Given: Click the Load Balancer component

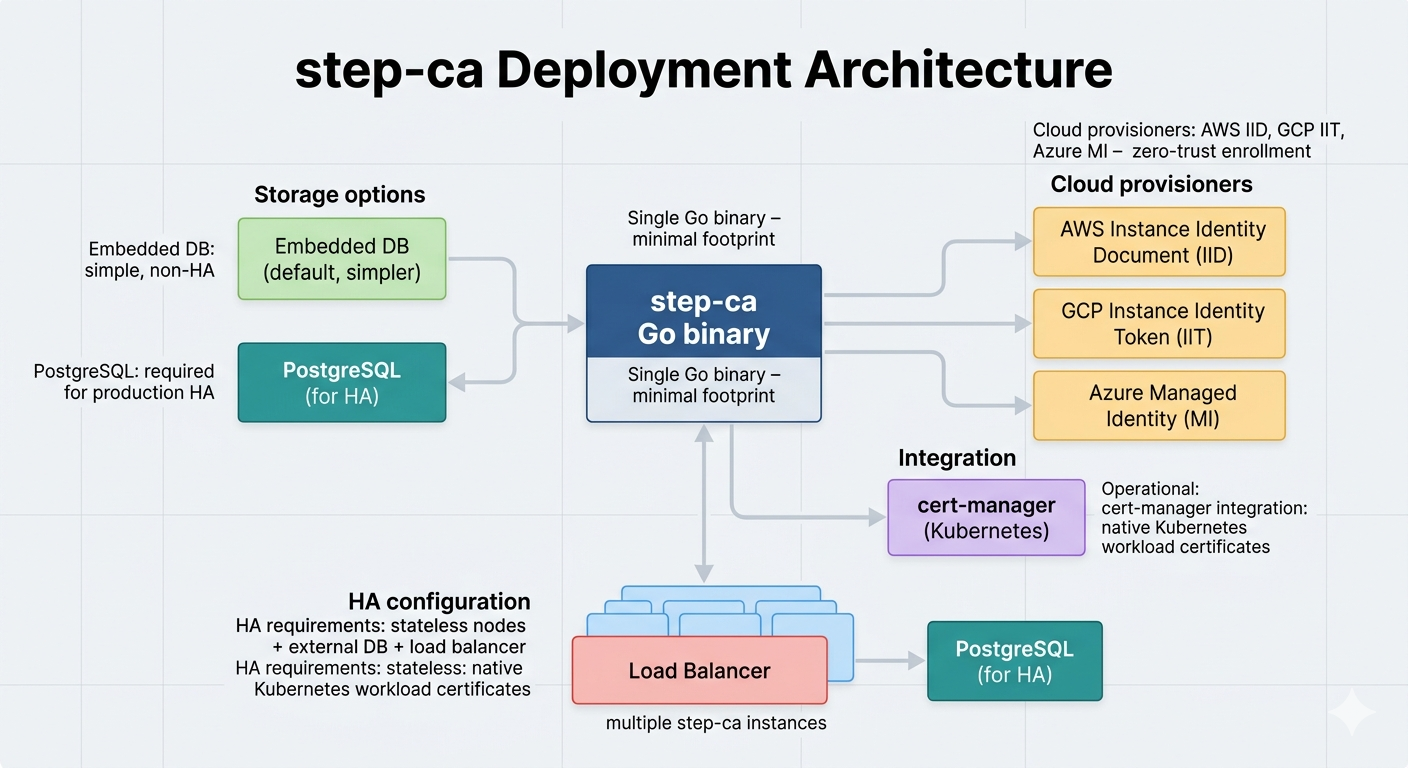Looking at the screenshot, I should [x=699, y=670].
